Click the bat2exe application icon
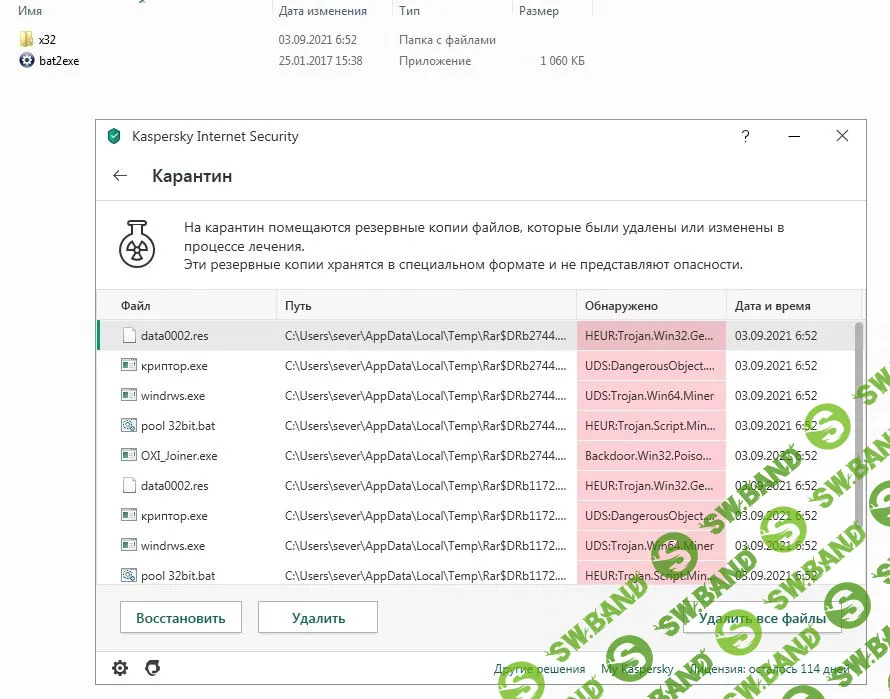 26,61
